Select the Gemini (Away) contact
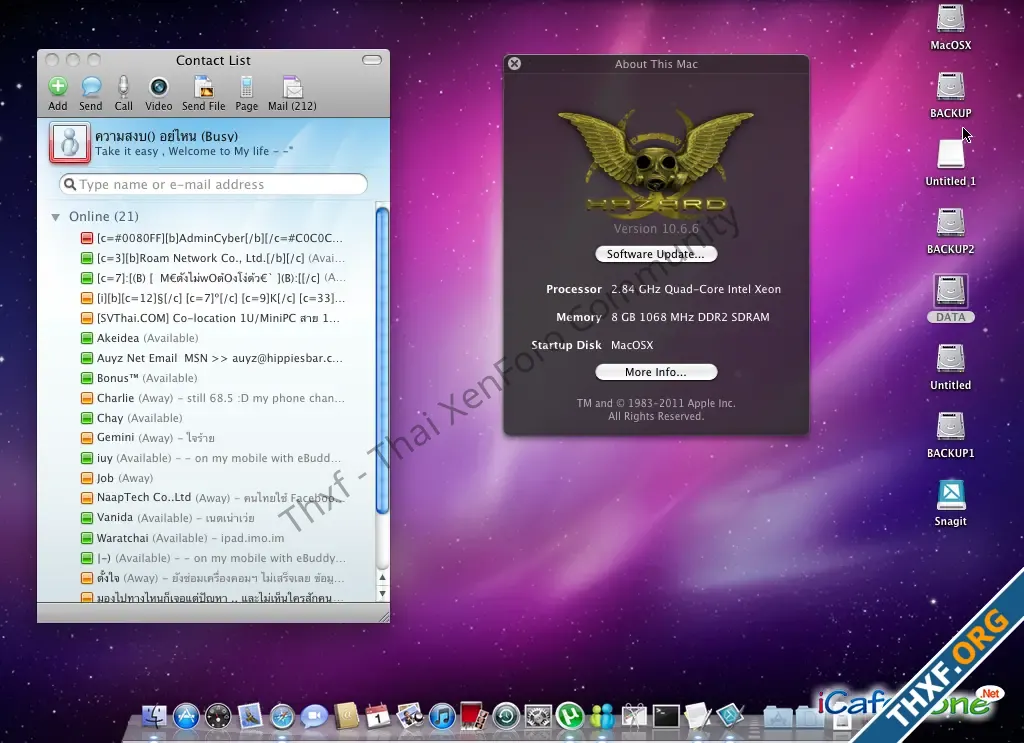The width and height of the screenshot is (1024, 743). click(212, 437)
